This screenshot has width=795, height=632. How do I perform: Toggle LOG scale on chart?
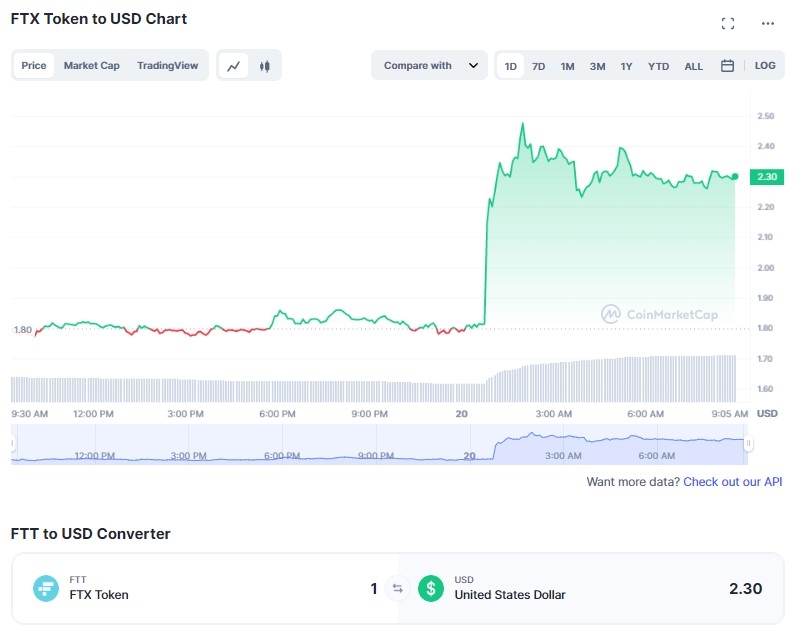coord(765,66)
